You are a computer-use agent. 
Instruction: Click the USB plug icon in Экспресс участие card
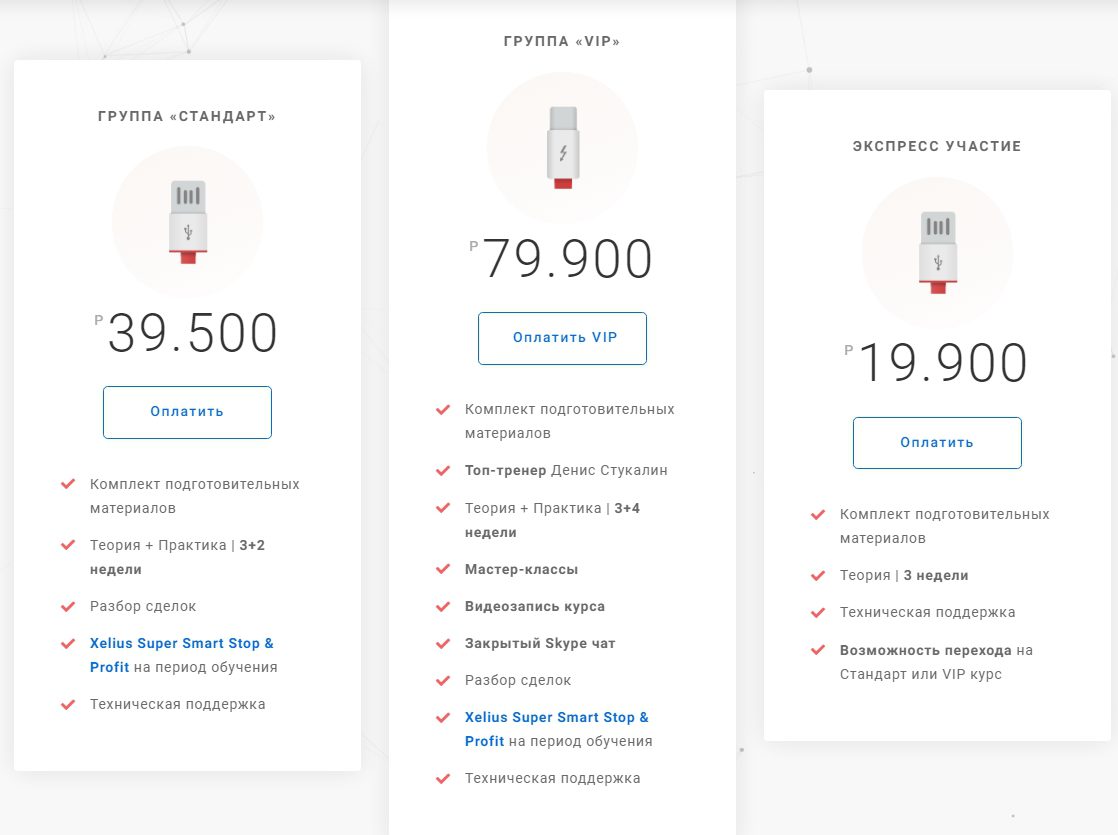[937, 253]
